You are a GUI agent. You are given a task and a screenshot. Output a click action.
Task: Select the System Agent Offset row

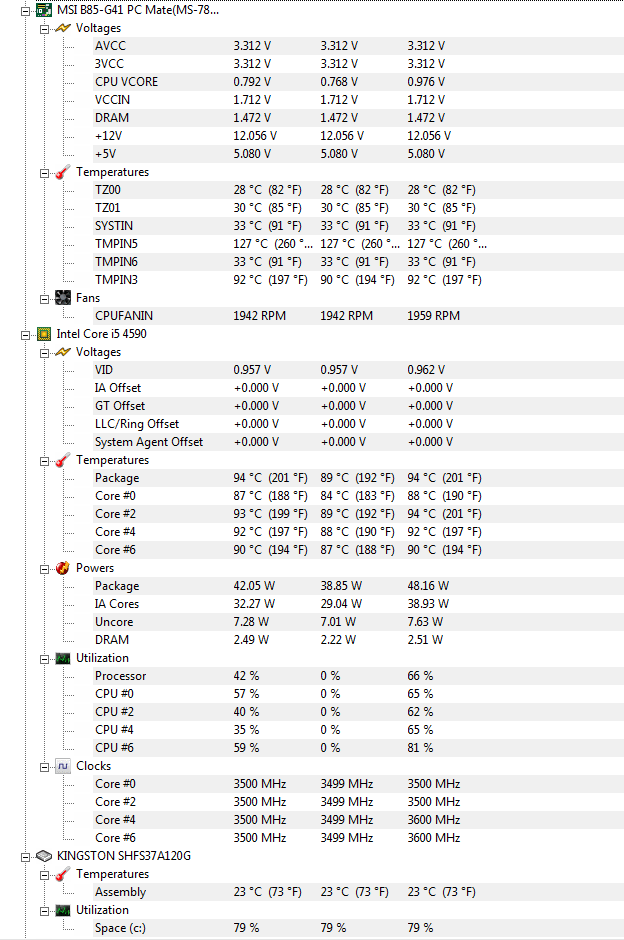tap(358, 442)
